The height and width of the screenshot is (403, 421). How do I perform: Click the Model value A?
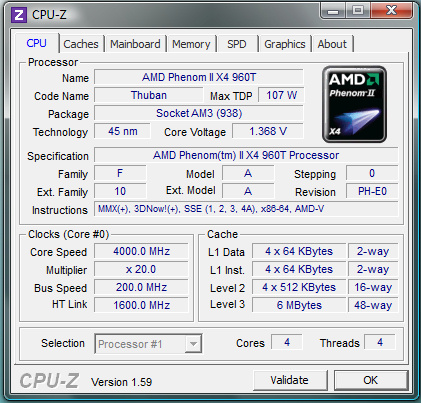point(248,173)
